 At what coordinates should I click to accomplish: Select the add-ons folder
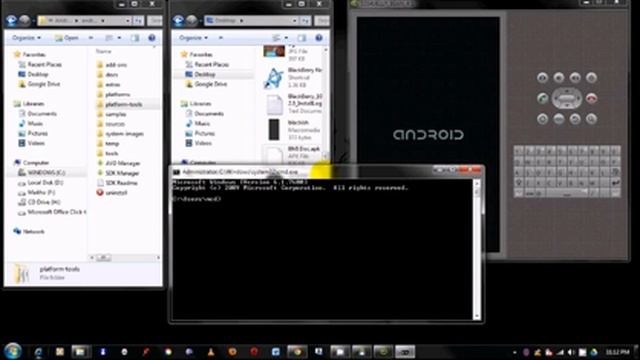[x=112, y=65]
